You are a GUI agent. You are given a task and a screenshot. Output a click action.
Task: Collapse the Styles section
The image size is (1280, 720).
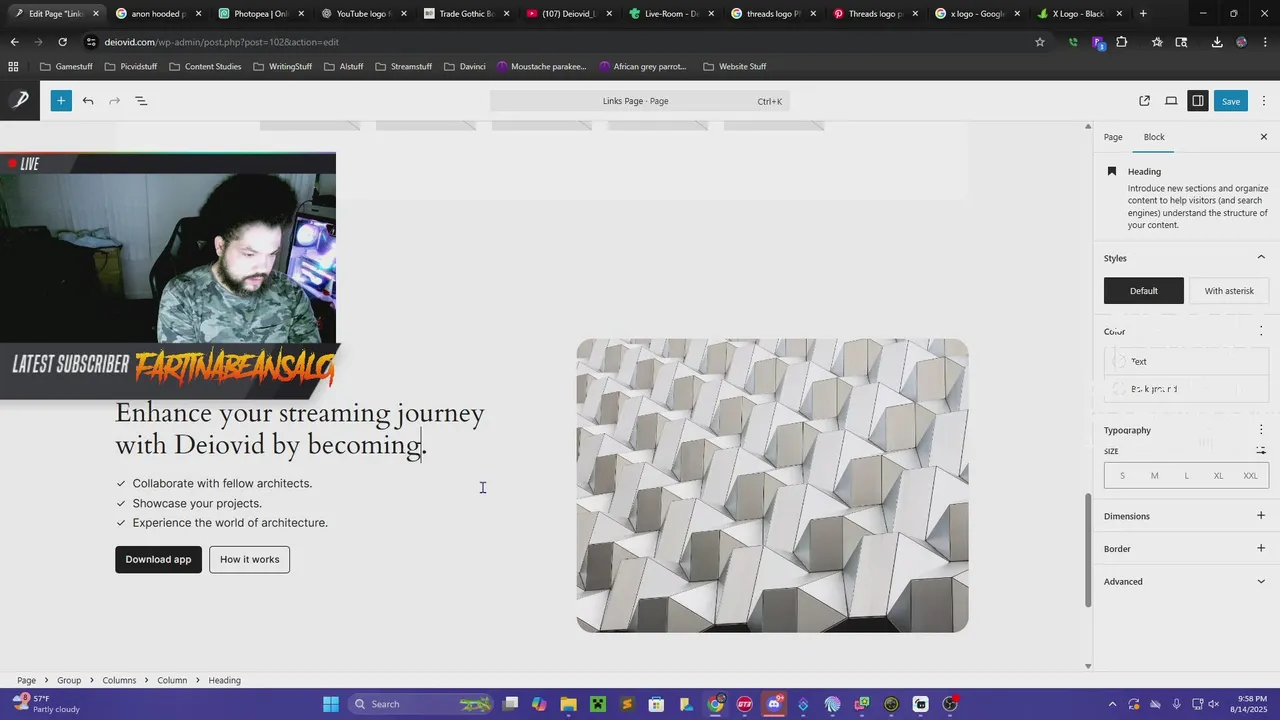click(x=1261, y=258)
